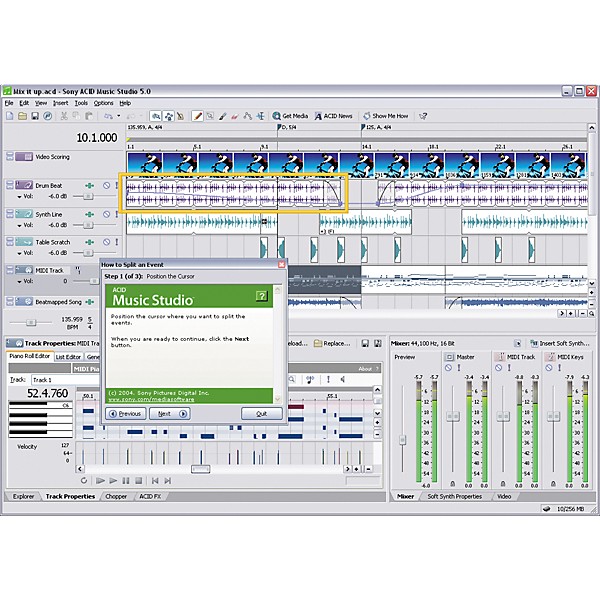The image size is (600, 600).
Task: Click help icon in tutorial banner
Action: [262, 295]
